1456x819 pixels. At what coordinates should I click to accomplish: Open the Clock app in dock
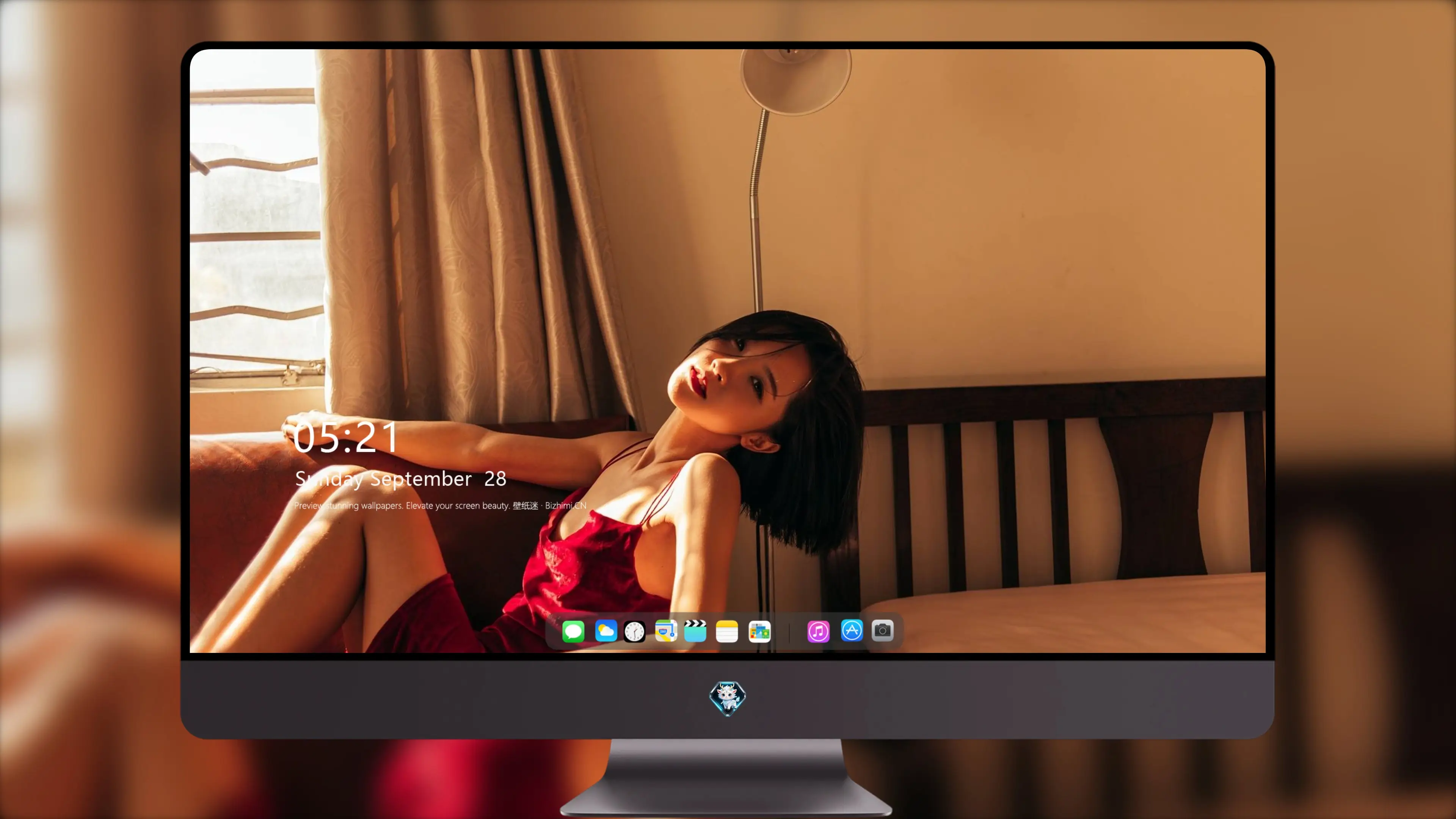point(634,631)
